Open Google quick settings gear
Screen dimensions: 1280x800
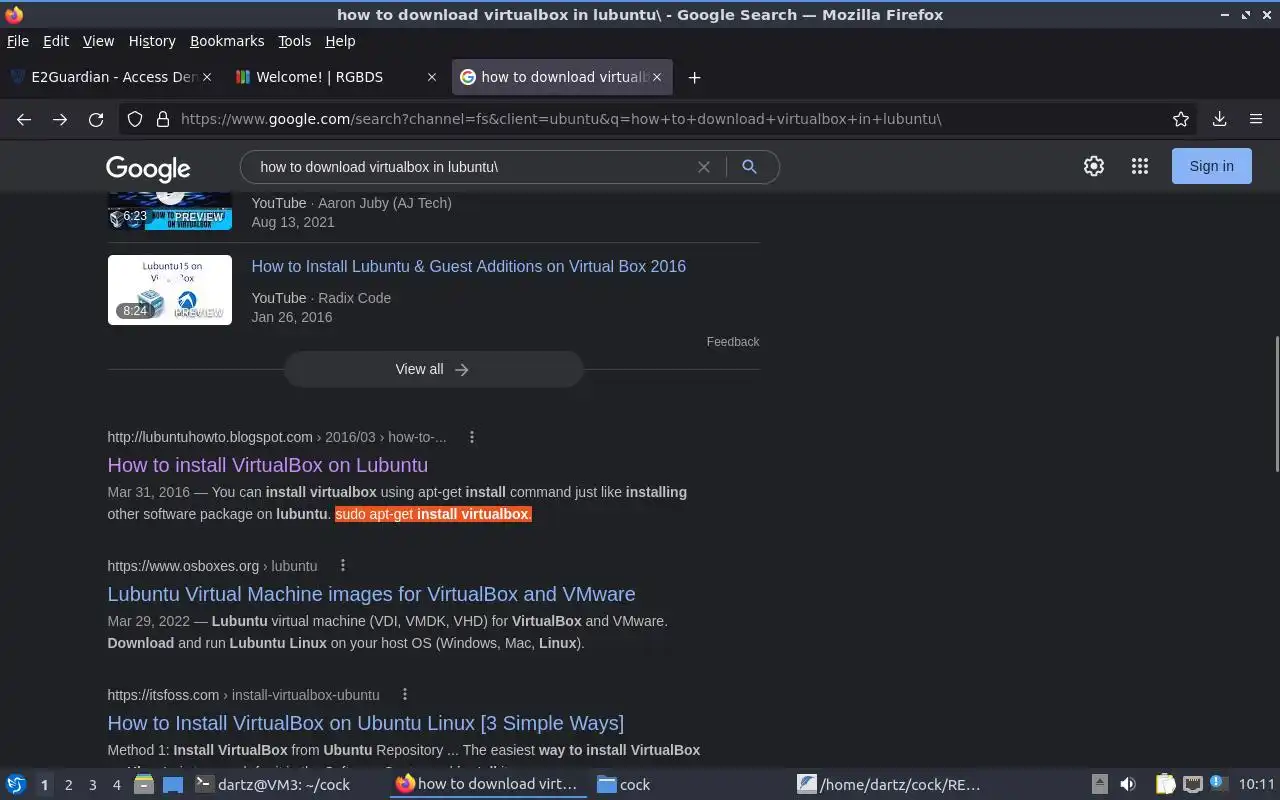point(1094,167)
